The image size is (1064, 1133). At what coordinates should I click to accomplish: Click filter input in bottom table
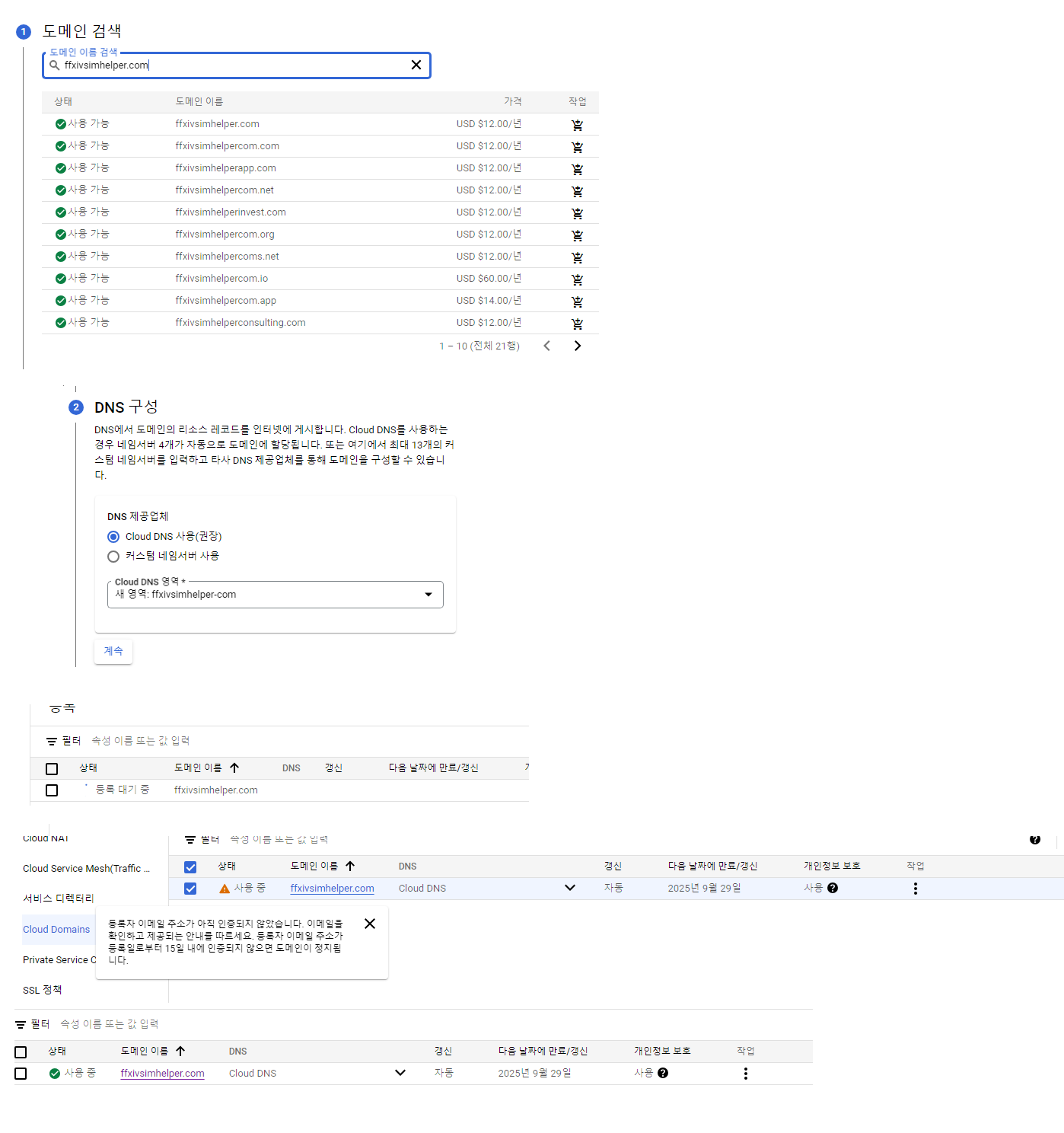tap(110, 1024)
